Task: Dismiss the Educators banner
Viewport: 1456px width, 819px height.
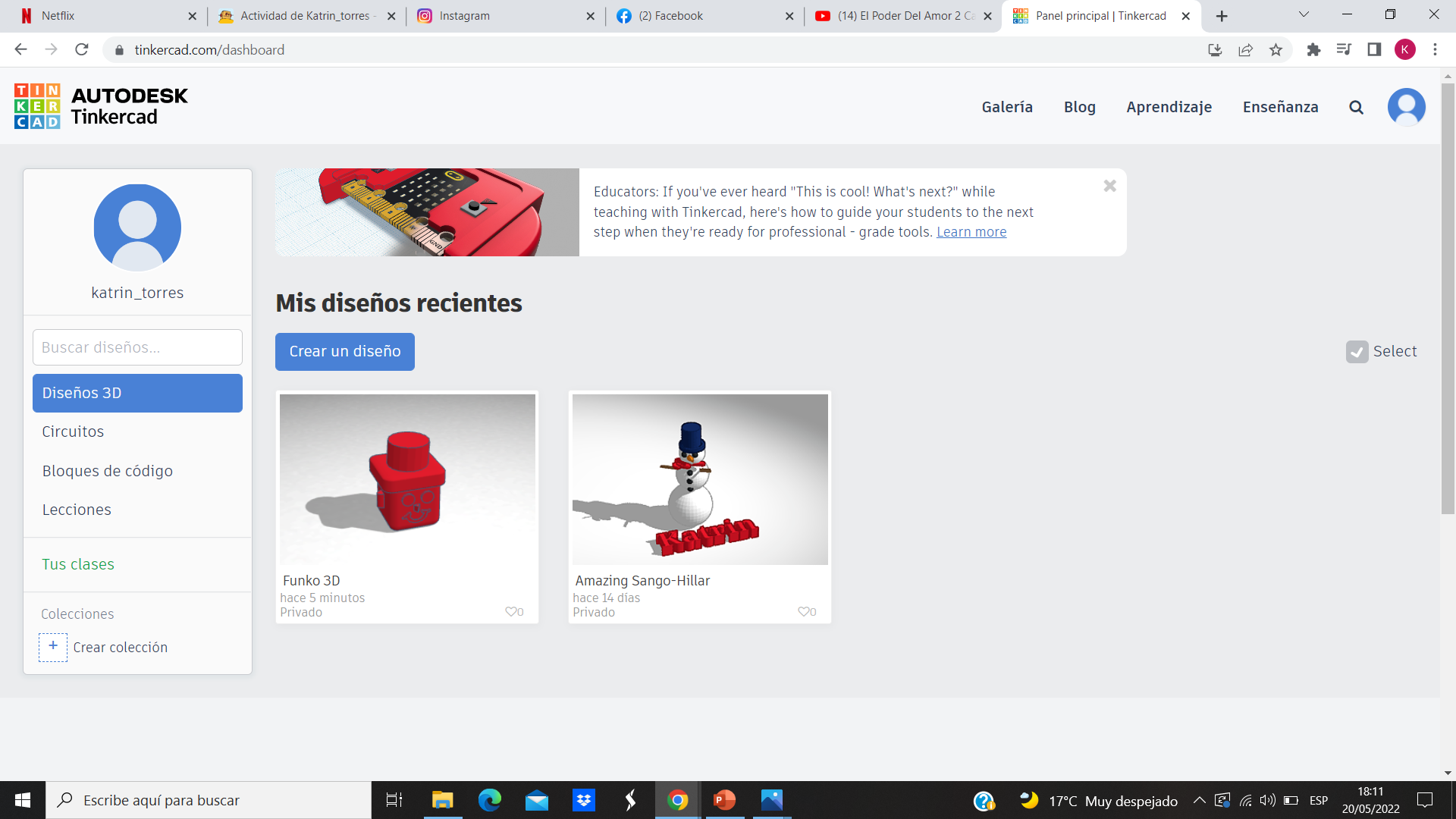Action: coord(1109,186)
